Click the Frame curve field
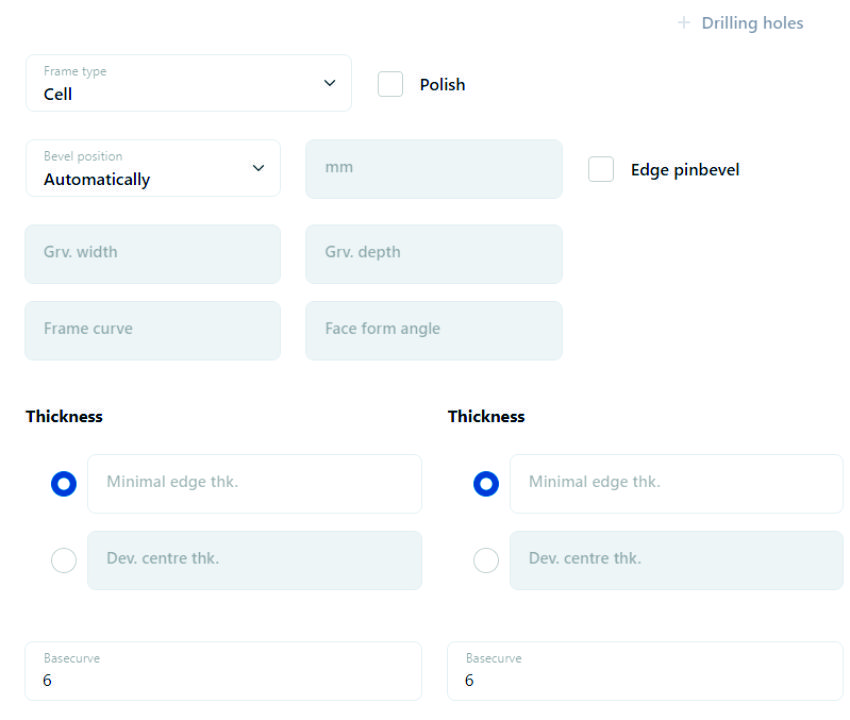 [152, 329]
